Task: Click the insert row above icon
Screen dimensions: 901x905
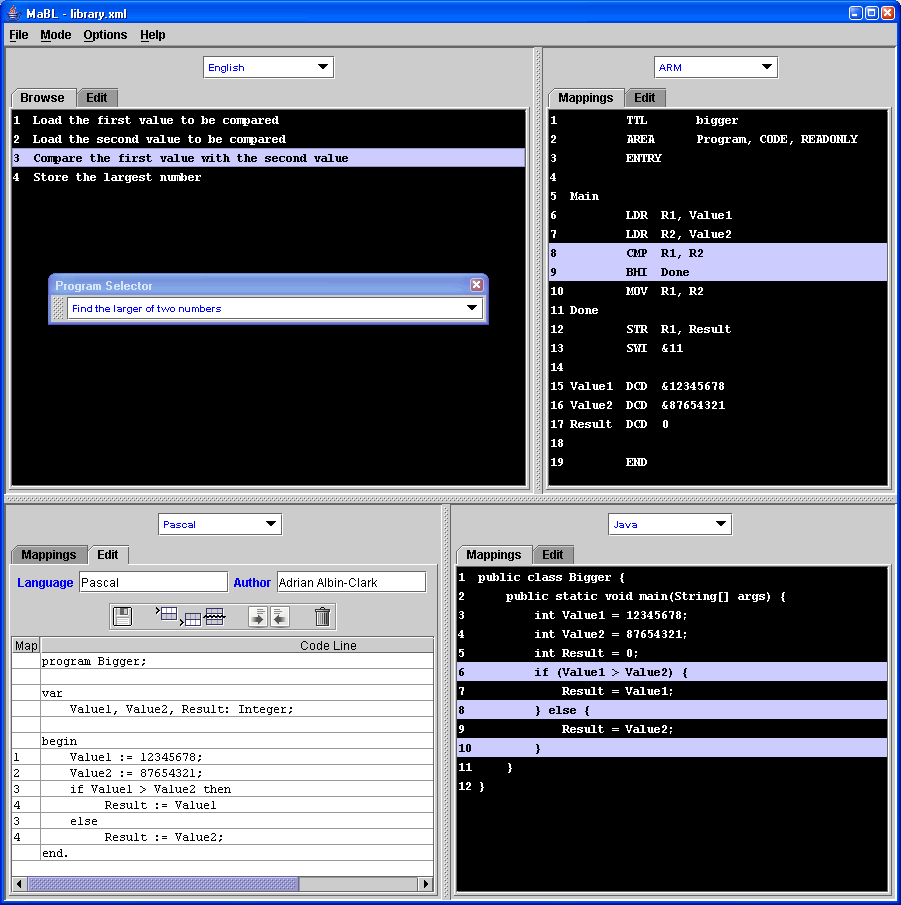Action: [x=167, y=614]
